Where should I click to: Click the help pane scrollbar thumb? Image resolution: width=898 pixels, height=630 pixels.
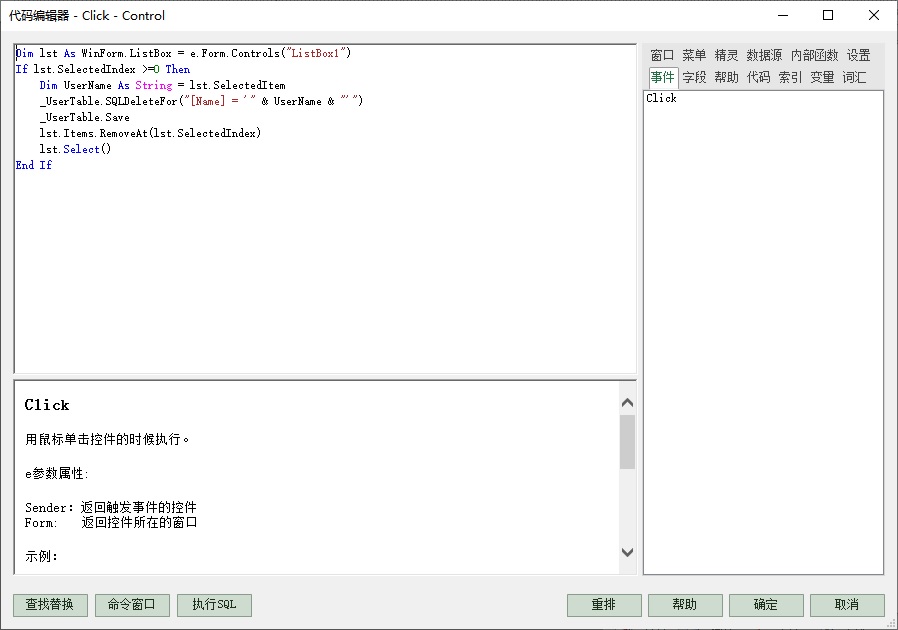pyautogui.click(x=628, y=442)
